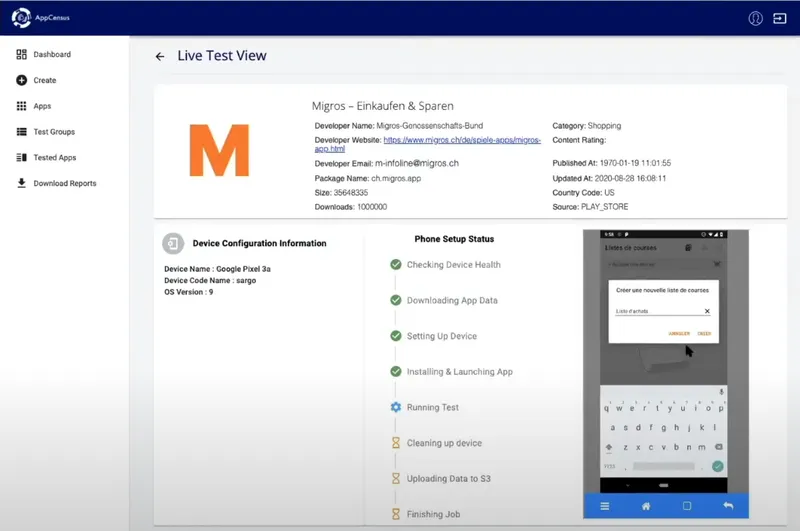Click the Device Code Name: sargo text

coord(210,281)
